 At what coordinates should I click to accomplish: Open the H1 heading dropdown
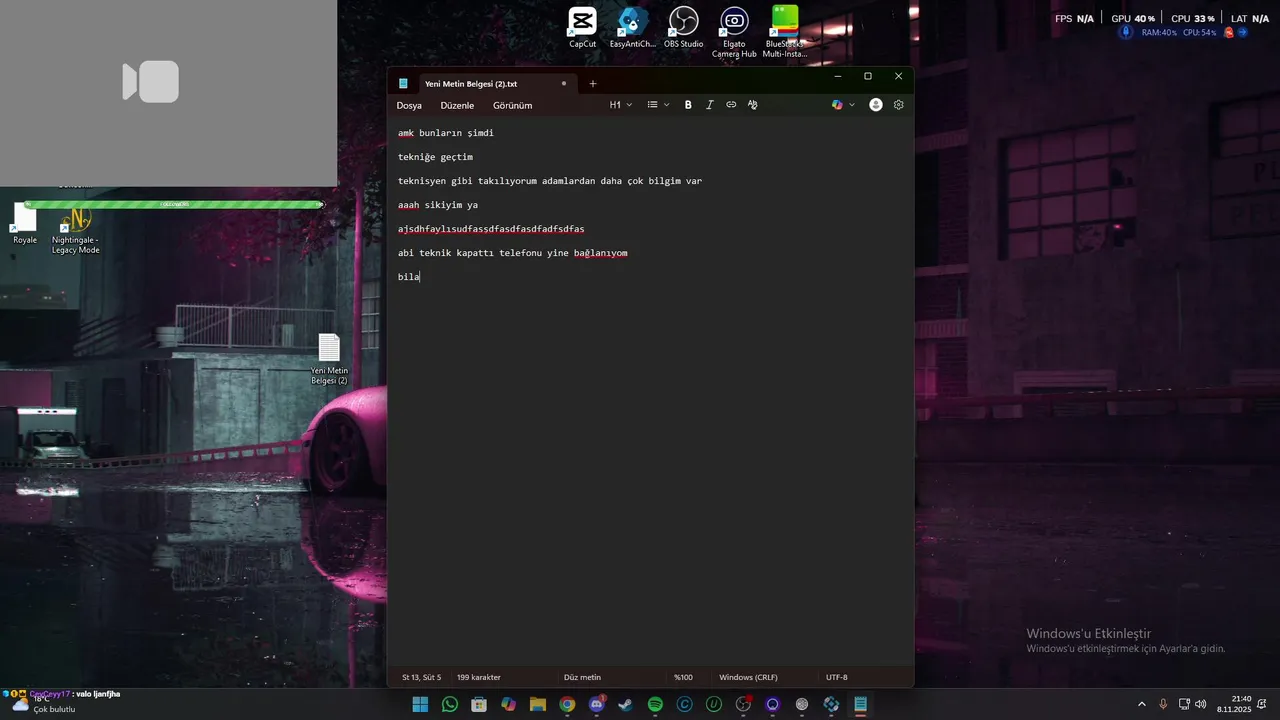[x=621, y=105]
